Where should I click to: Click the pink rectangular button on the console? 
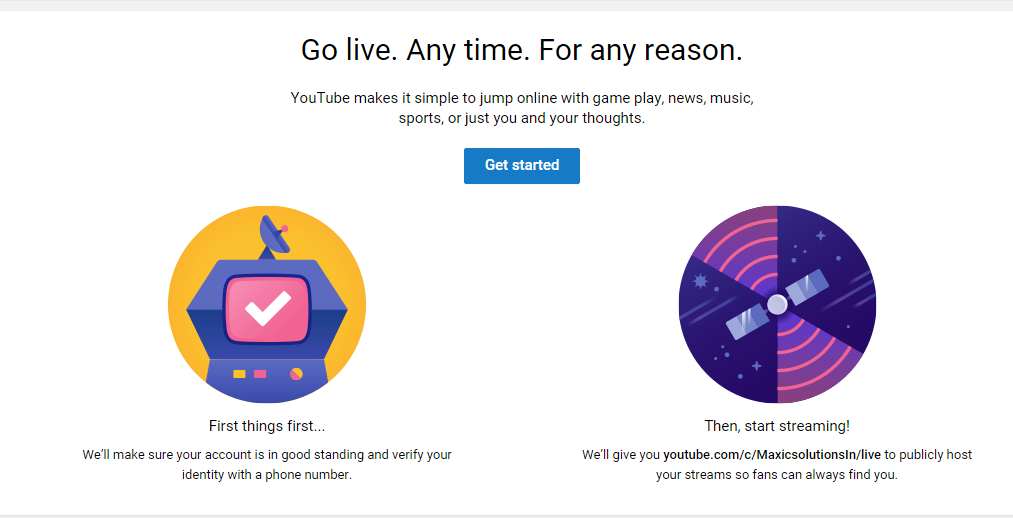[x=260, y=374]
